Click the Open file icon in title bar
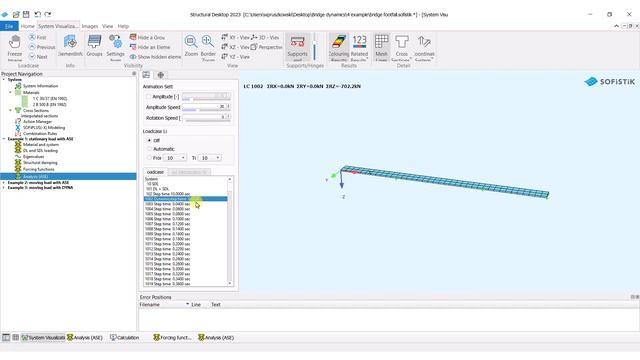The height and width of the screenshot is (360, 640). [x=16, y=14]
